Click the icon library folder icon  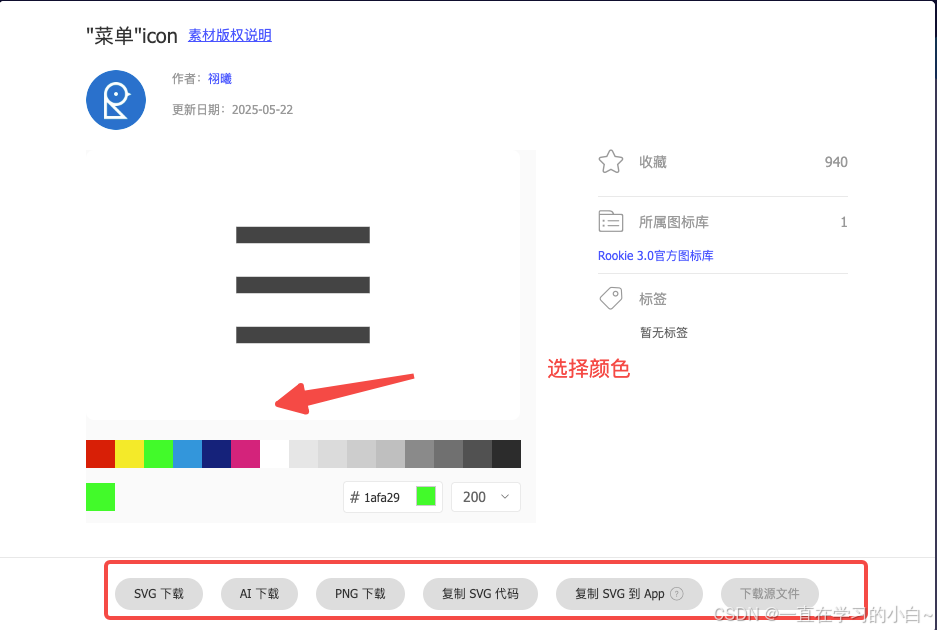pyautogui.click(x=610, y=222)
